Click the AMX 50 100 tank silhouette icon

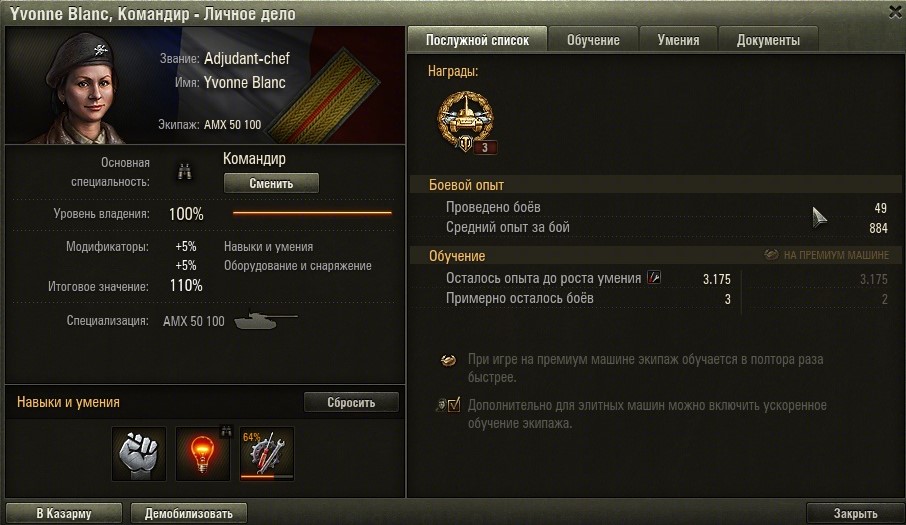(x=266, y=321)
